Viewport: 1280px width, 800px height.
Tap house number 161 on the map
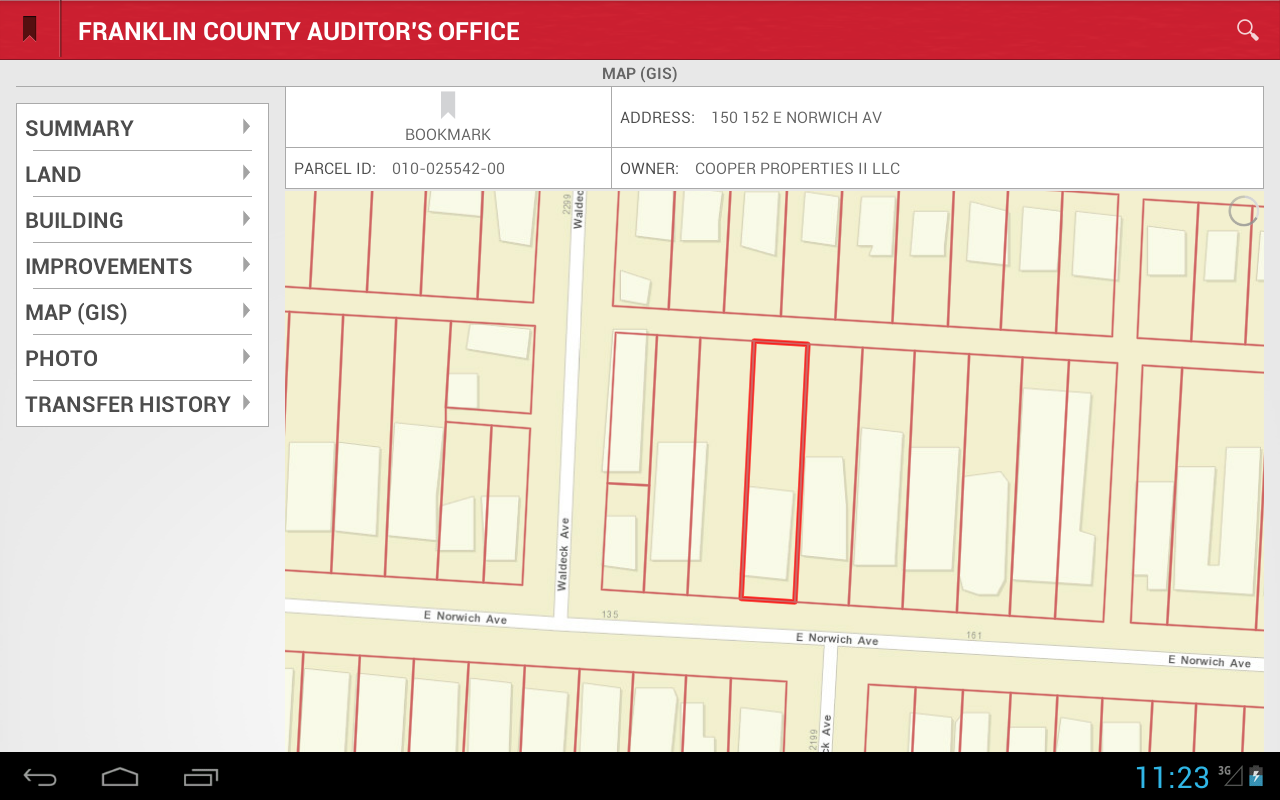pos(975,635)
